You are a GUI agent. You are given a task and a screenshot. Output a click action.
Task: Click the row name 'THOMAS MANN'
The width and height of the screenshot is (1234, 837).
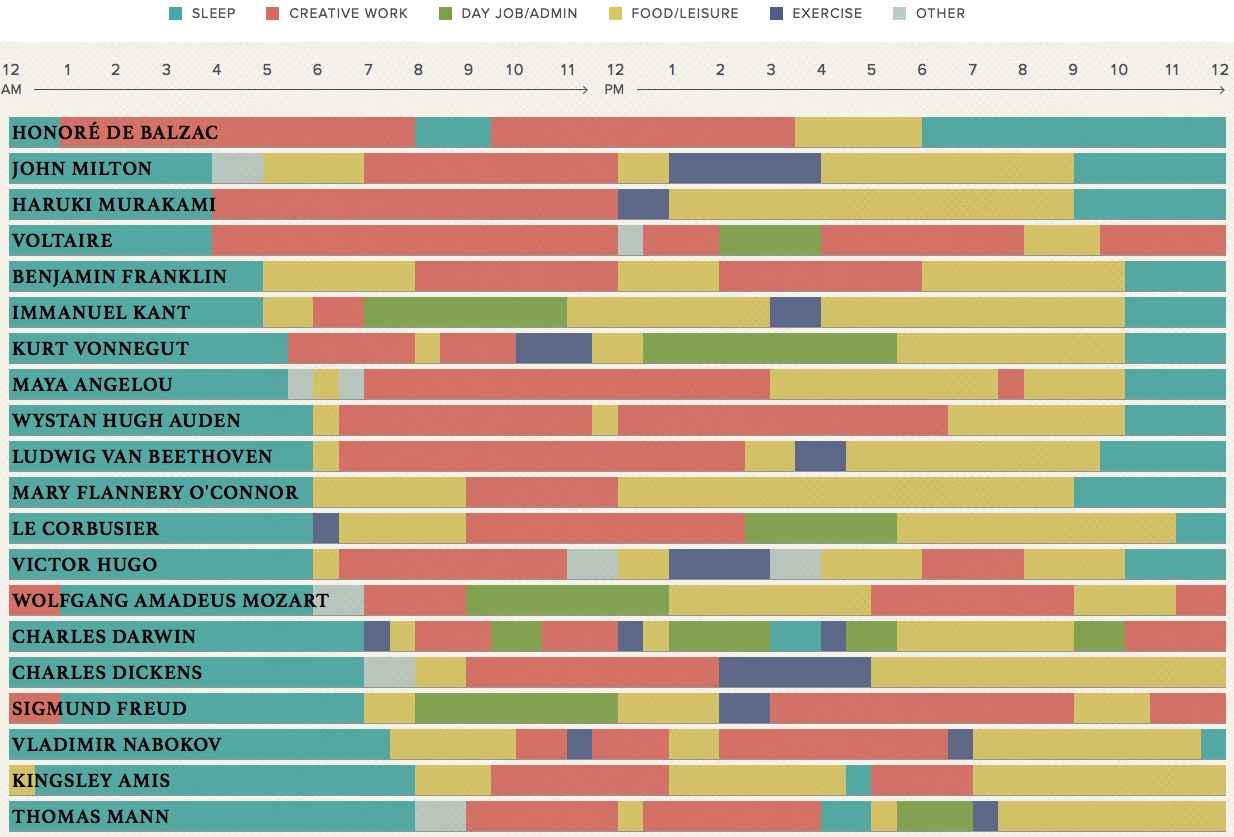click(90, 816)
